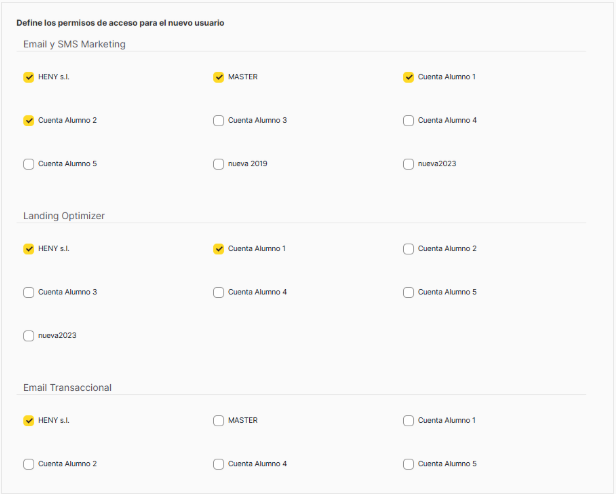
Task: Check nueva2023 under Email y SMS Marketing
Action: tap(408, 164)
